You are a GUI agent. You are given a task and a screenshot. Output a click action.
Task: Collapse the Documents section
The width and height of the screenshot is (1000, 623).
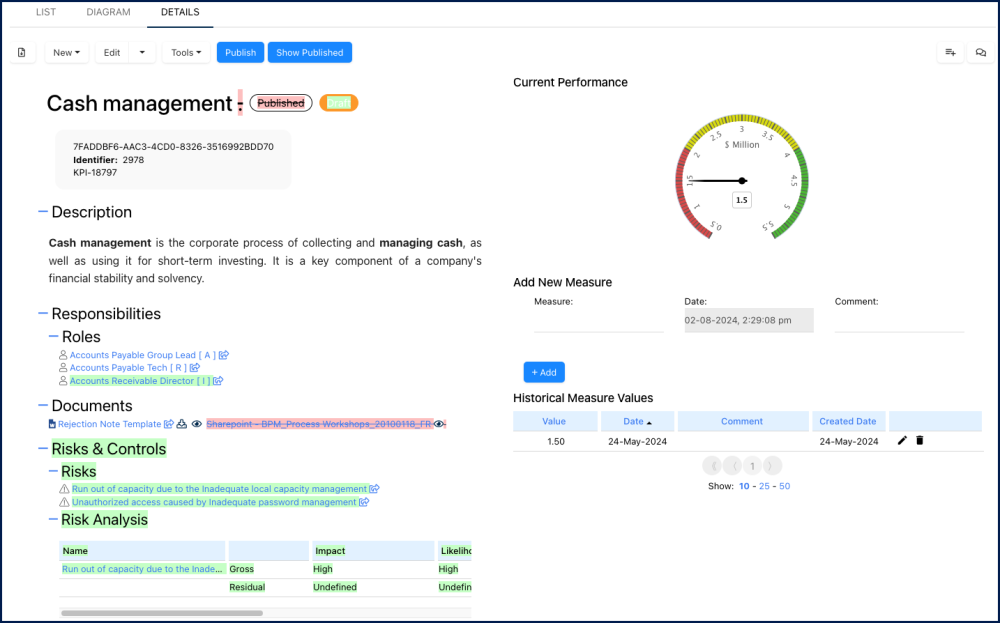[x=43, y=405]
